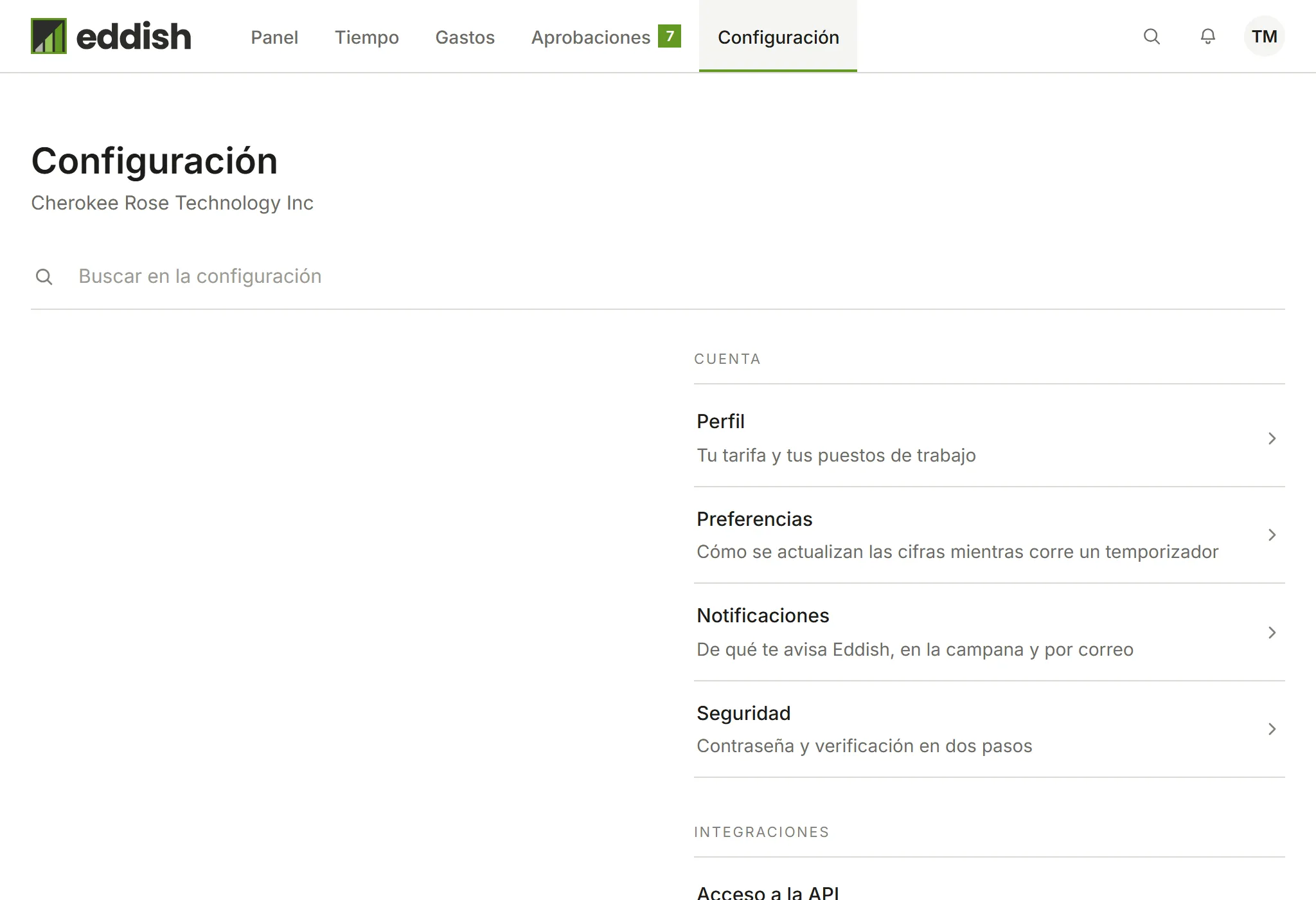Click the CUENTA section heading
The width and height of the screenshot is (1316, 900).
(727, 359)
